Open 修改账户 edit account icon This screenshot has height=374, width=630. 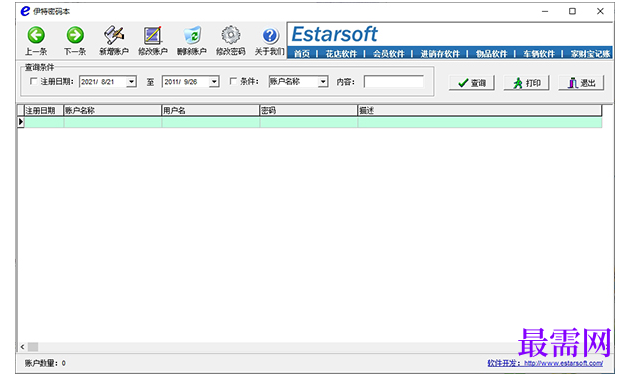(x=153, y=35)
